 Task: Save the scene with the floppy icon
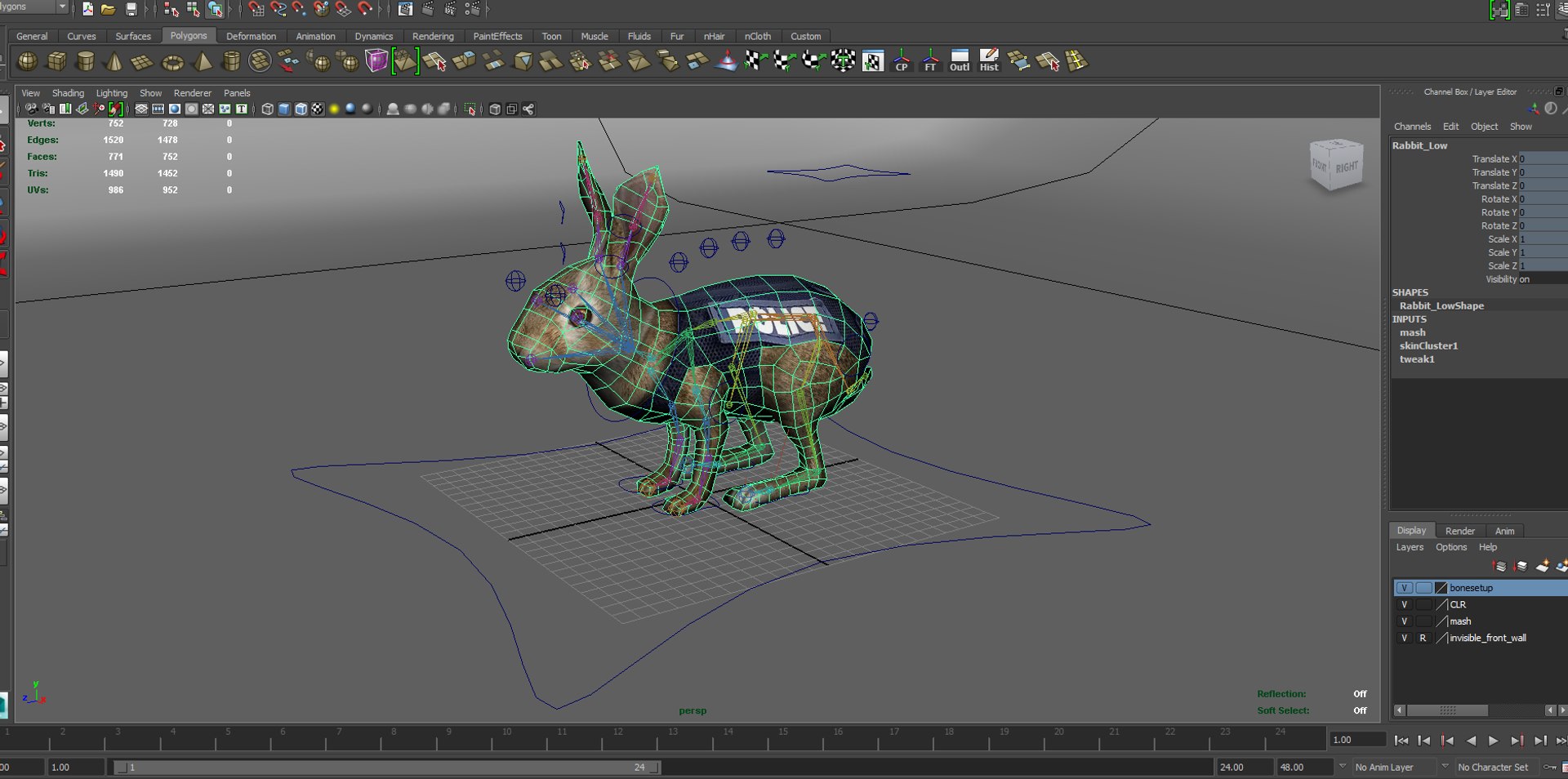pyautogui.click(x=131, y=9)
